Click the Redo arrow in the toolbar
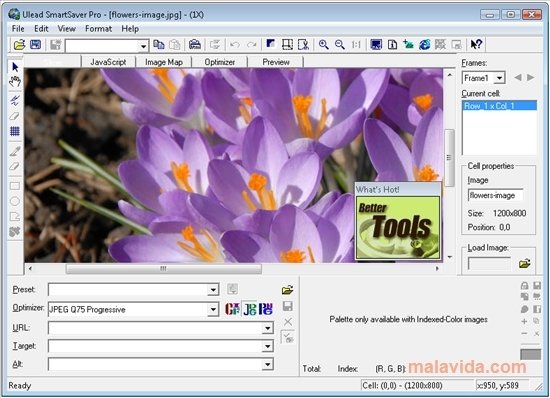Screen dimensions: 550x398 pos(251,45)
